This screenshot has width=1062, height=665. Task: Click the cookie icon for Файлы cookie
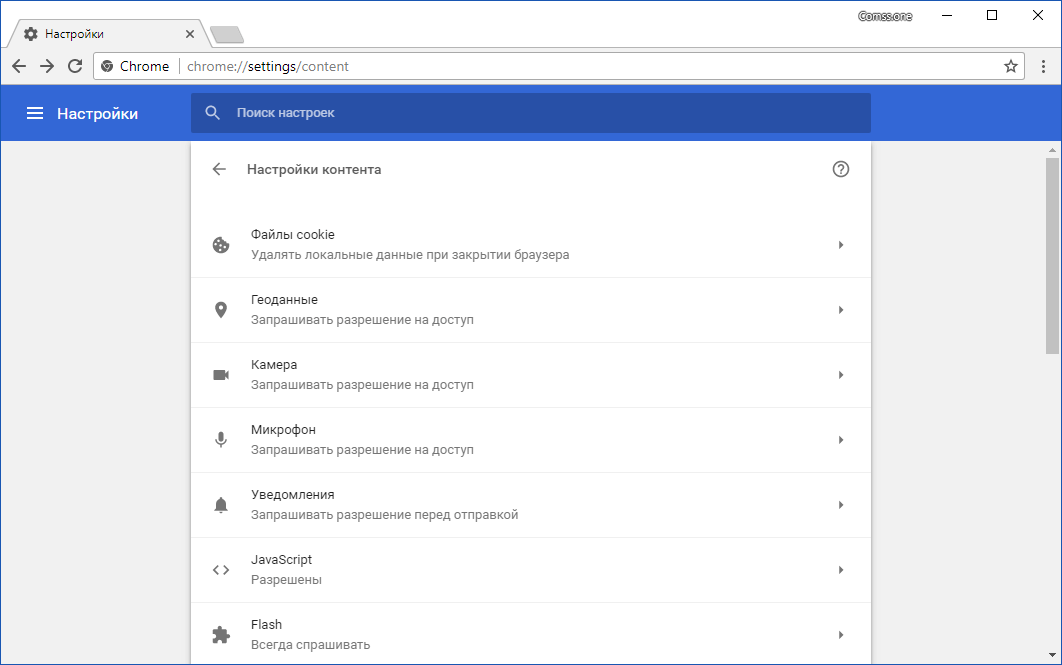tap(221, 245)
